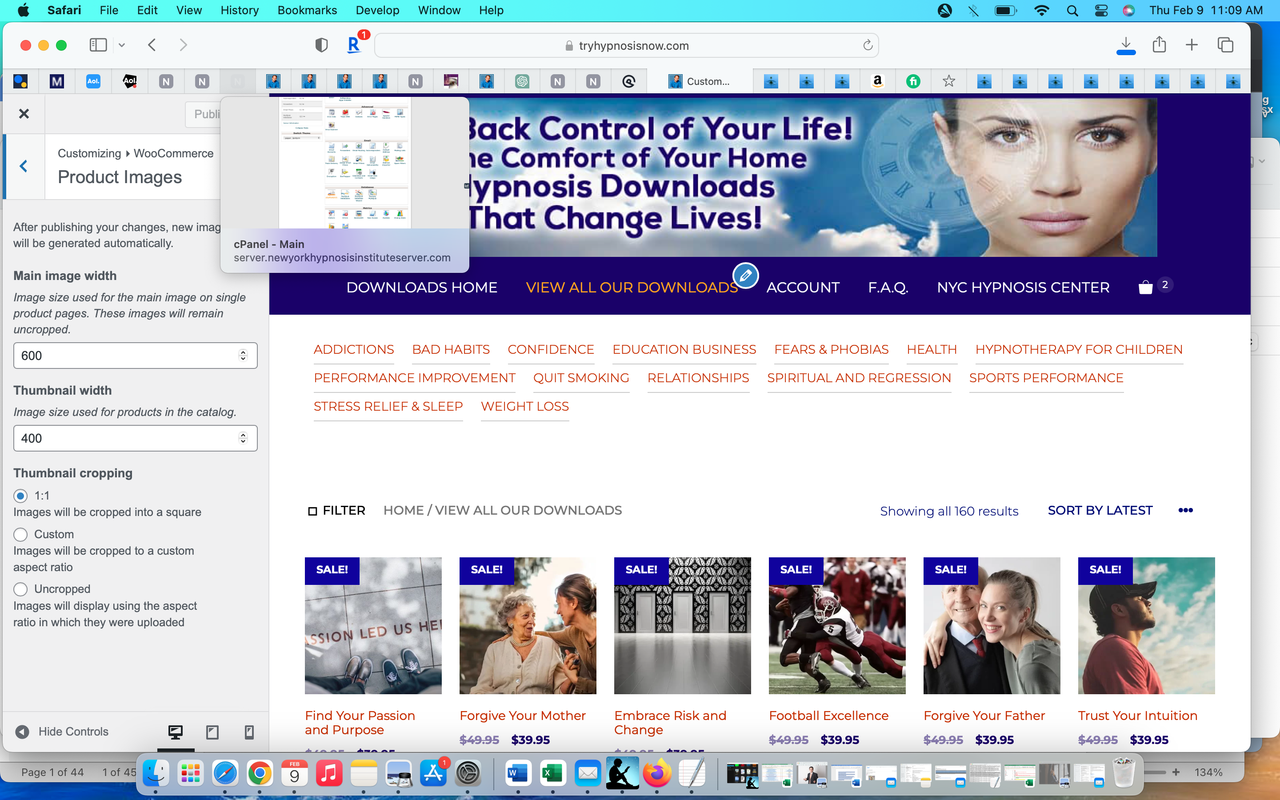Screen dimensions: 1280x800
Task: Click the blue pencil edit shortcut icon
Action: coord(745,275)
